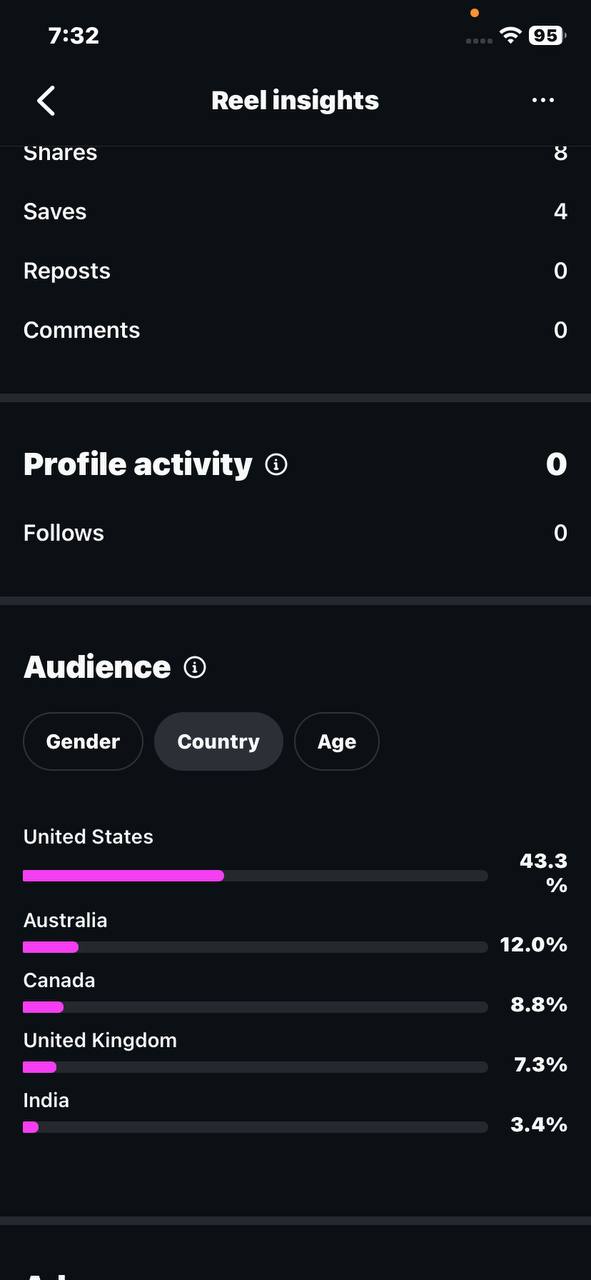Click the Wi-Fi icon in the status bar
This screenshot has width=591, height=1280.
tap(510, 35)
